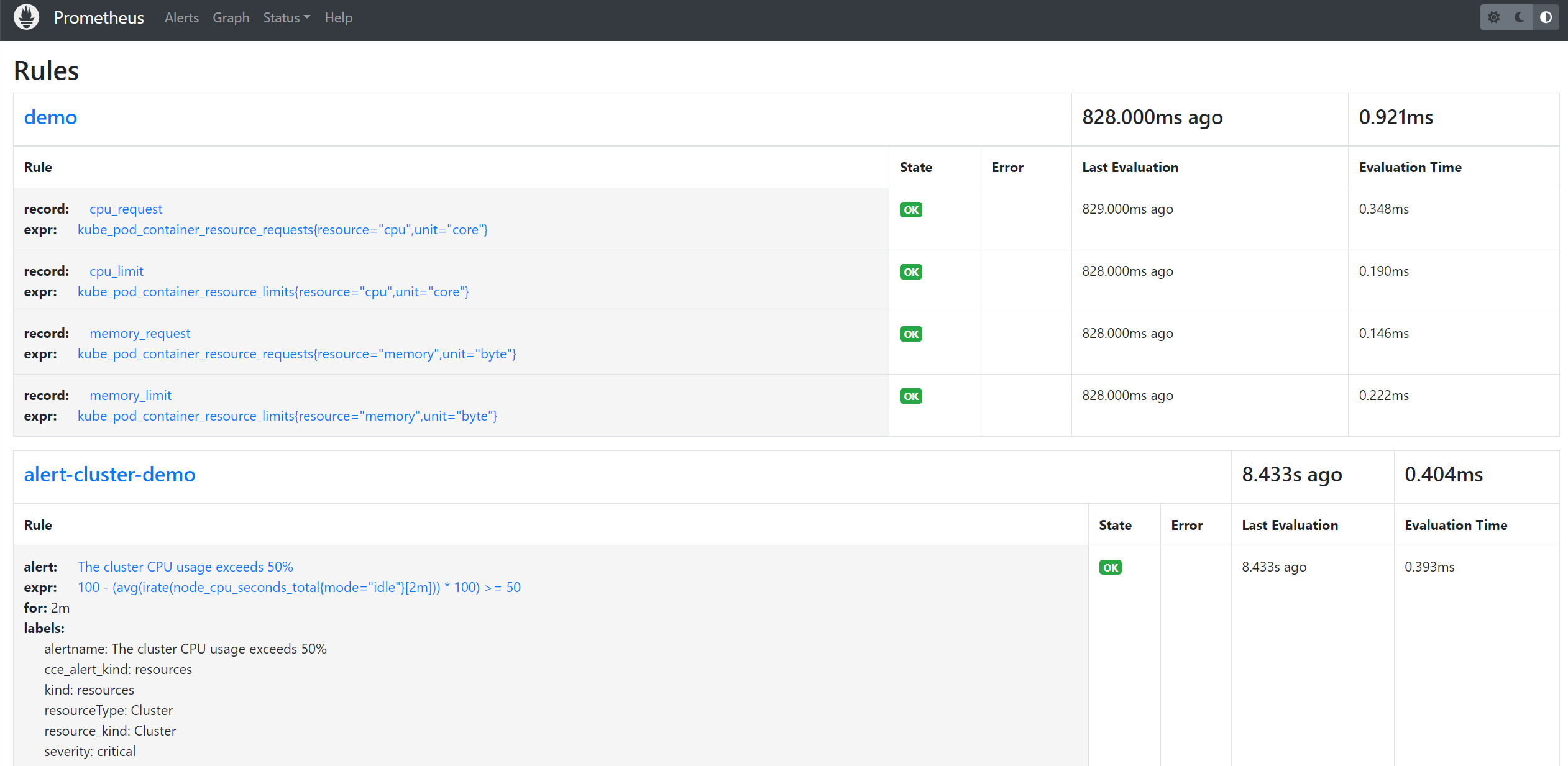The height and width of the screenshot is (766, 1568).
Task: Select the browser-preferred contrast theme icon
Action: coord(1546,17)
